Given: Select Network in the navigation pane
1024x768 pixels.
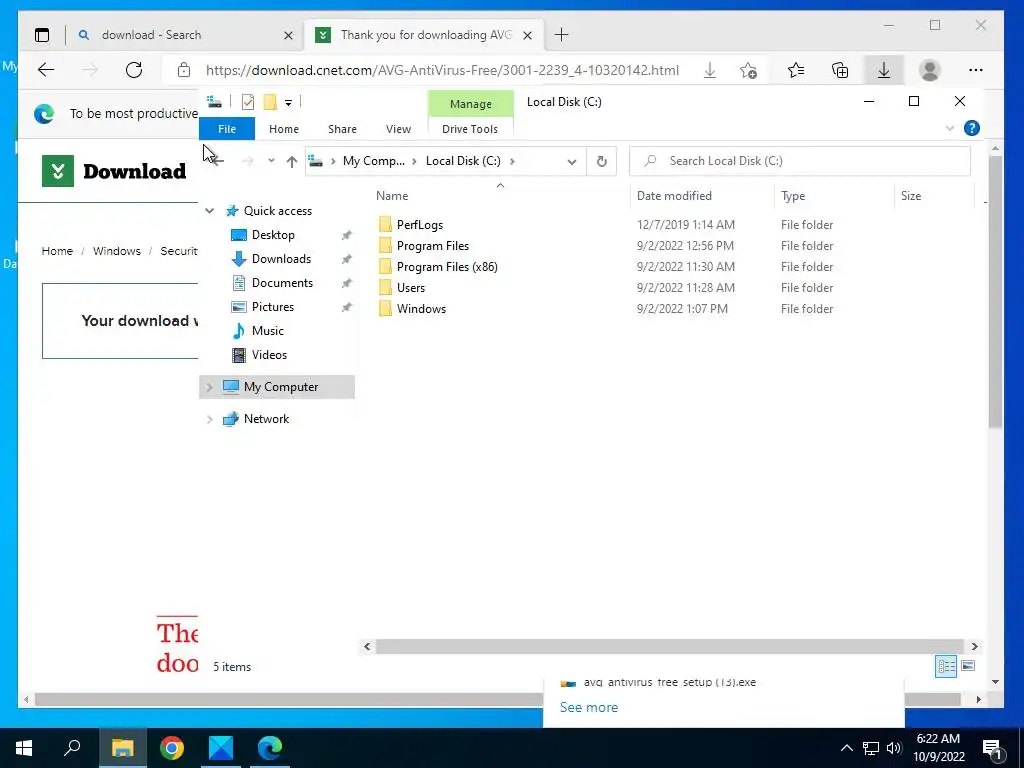Looking at the screenshot, I should pyautogui.click(x=266, y=419).
